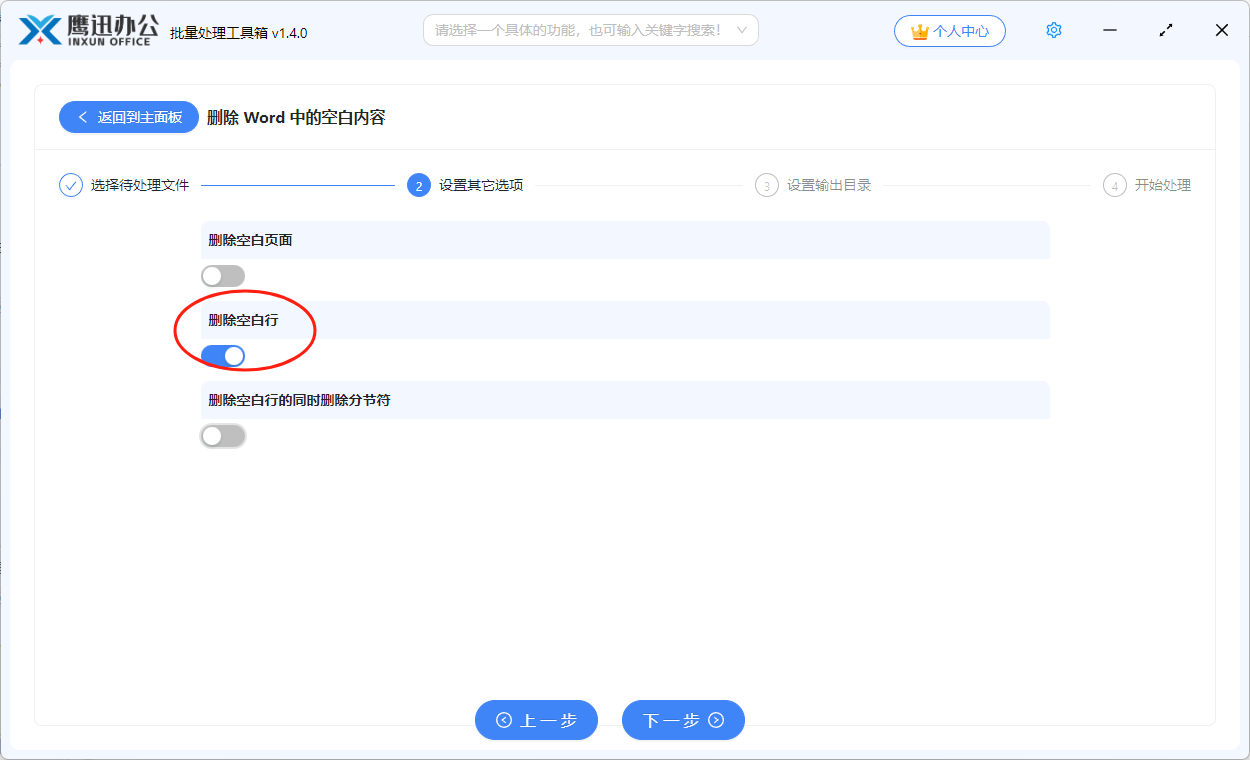The height and width of the screenshot is (760, 1250).
Task: Open the settings gear icon
Action: pos(1053,30)
